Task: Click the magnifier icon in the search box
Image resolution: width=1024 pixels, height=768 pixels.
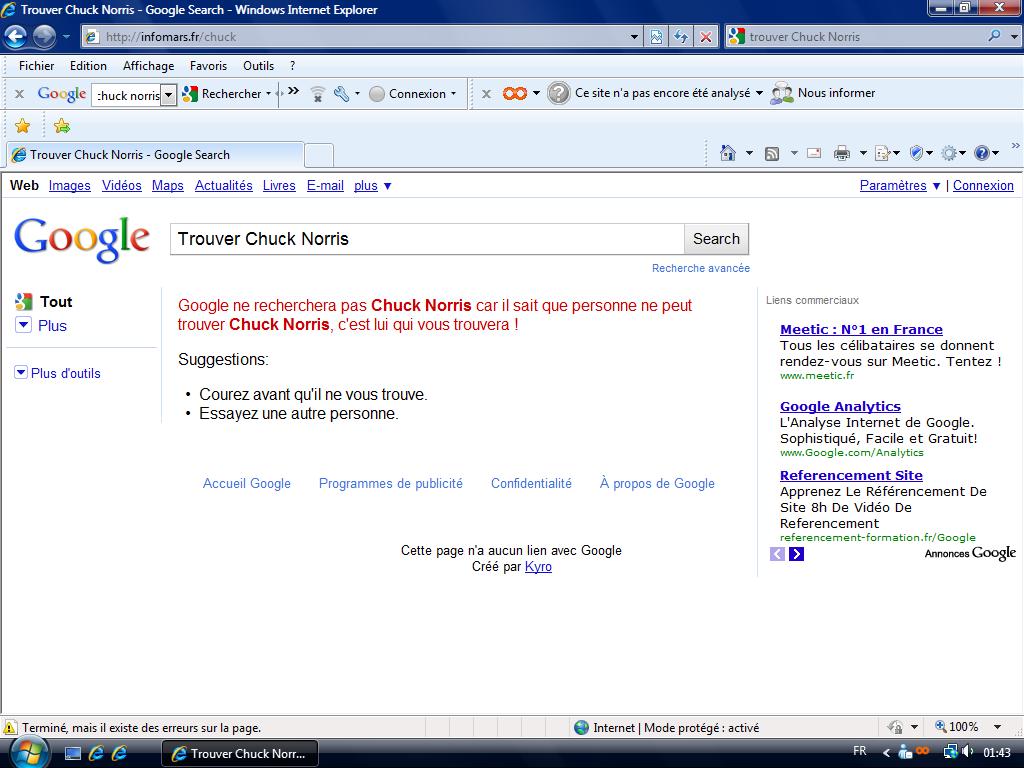Action: coord(995,36)
